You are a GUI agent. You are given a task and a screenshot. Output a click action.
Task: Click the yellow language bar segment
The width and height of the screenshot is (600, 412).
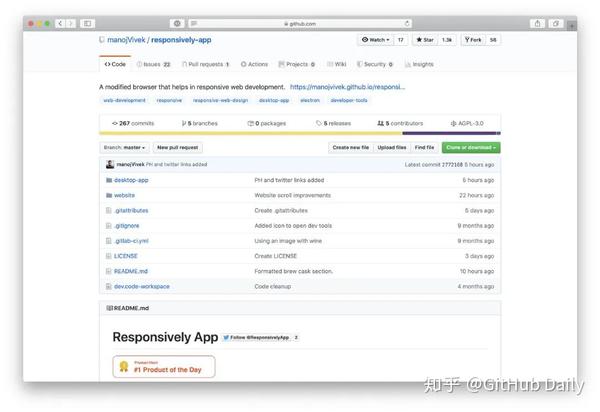251,133
